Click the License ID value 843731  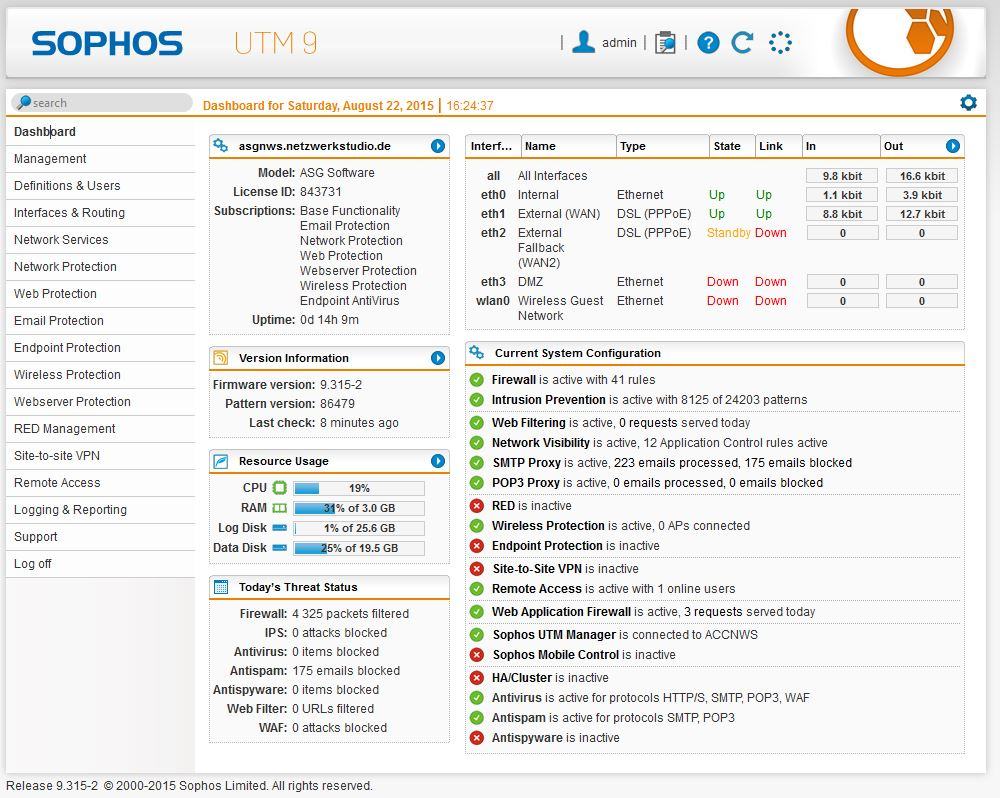[321, 192]
